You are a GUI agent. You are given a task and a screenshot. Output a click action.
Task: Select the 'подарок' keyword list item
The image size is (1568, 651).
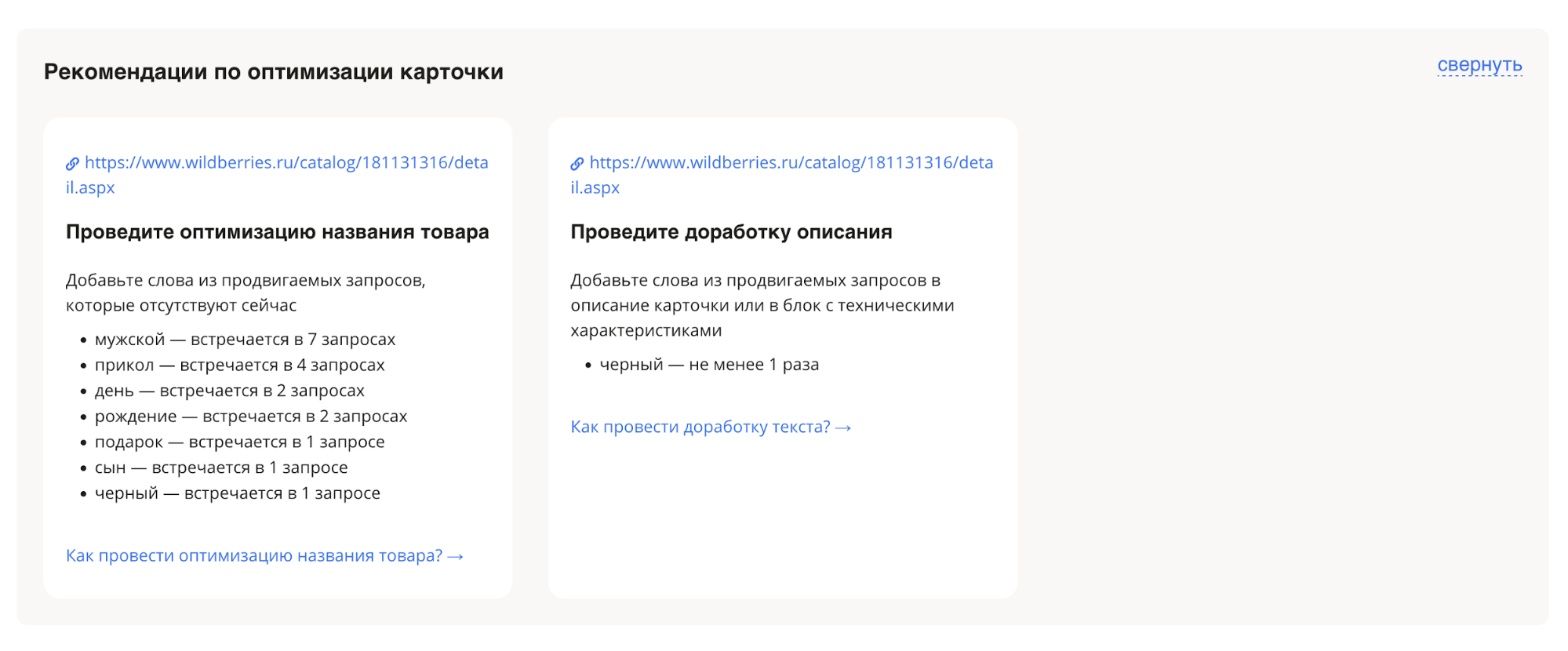click(x=239, y=442)
